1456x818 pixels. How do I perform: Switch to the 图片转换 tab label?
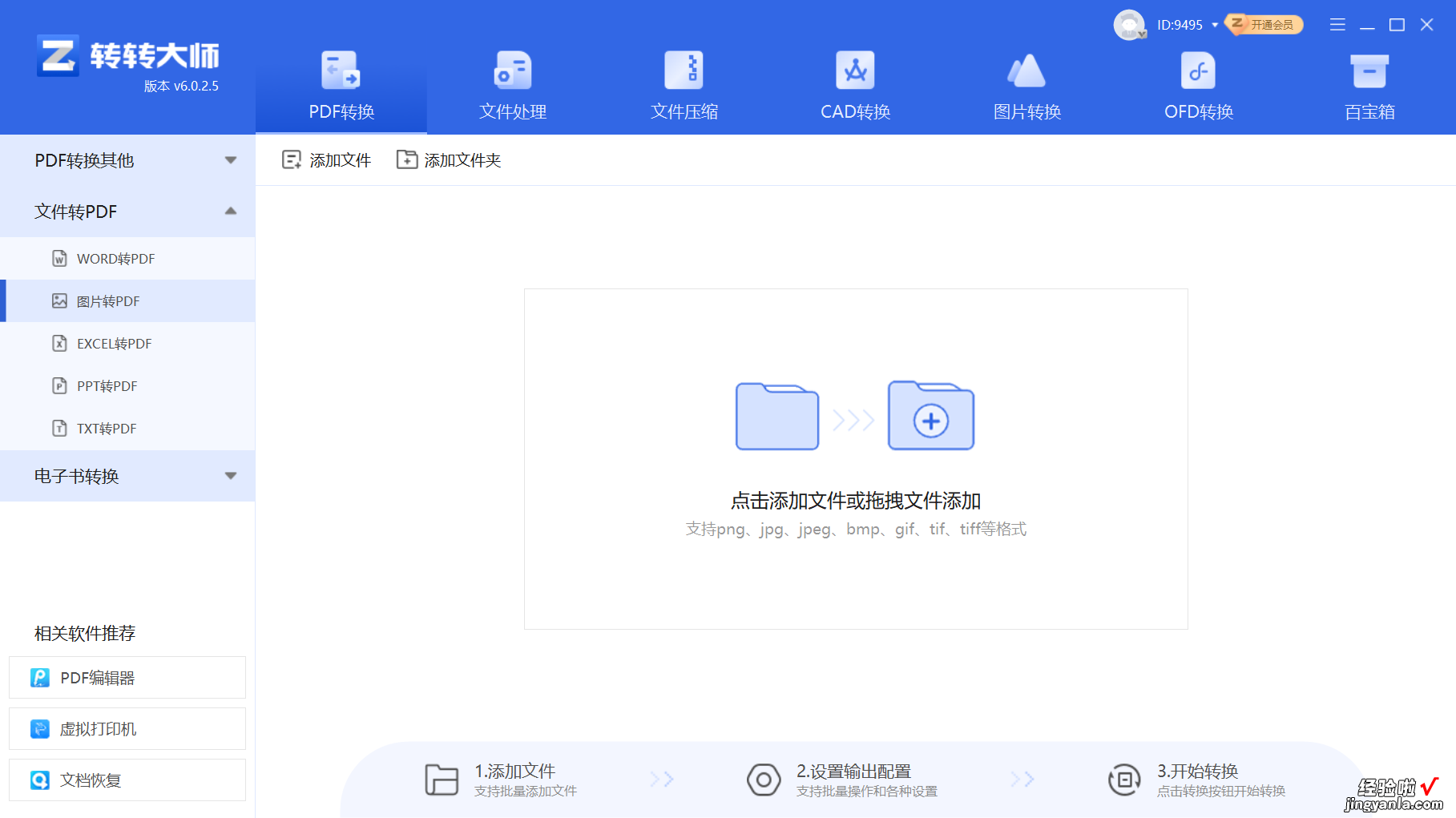1026,111
